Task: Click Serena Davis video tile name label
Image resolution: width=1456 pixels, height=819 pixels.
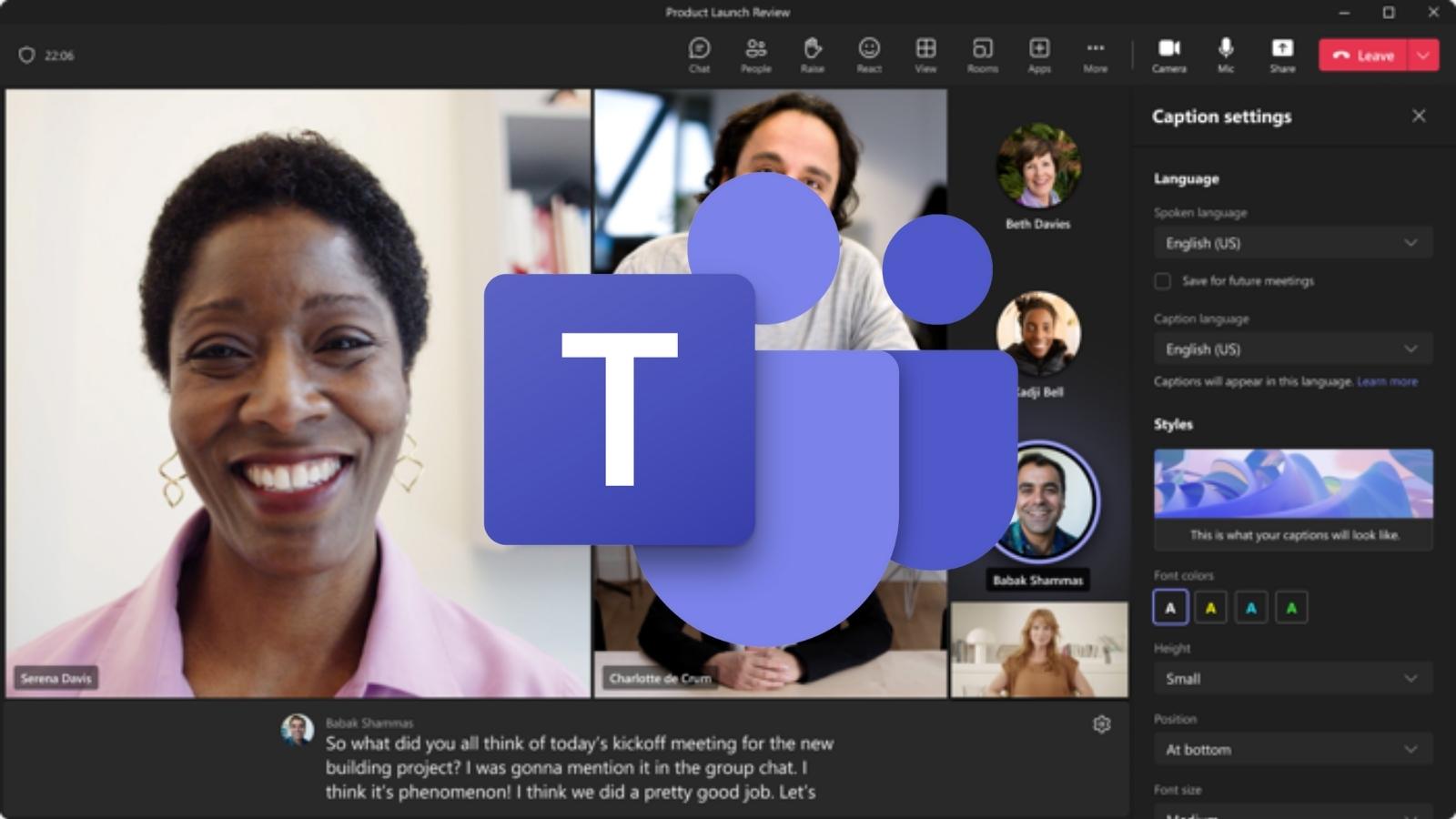Action: point(56,678)
